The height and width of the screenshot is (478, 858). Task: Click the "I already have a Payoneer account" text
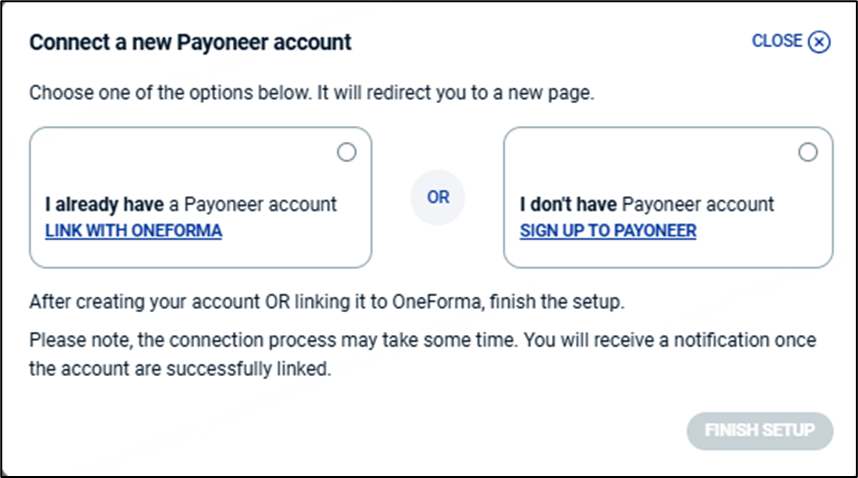point(191,205)
